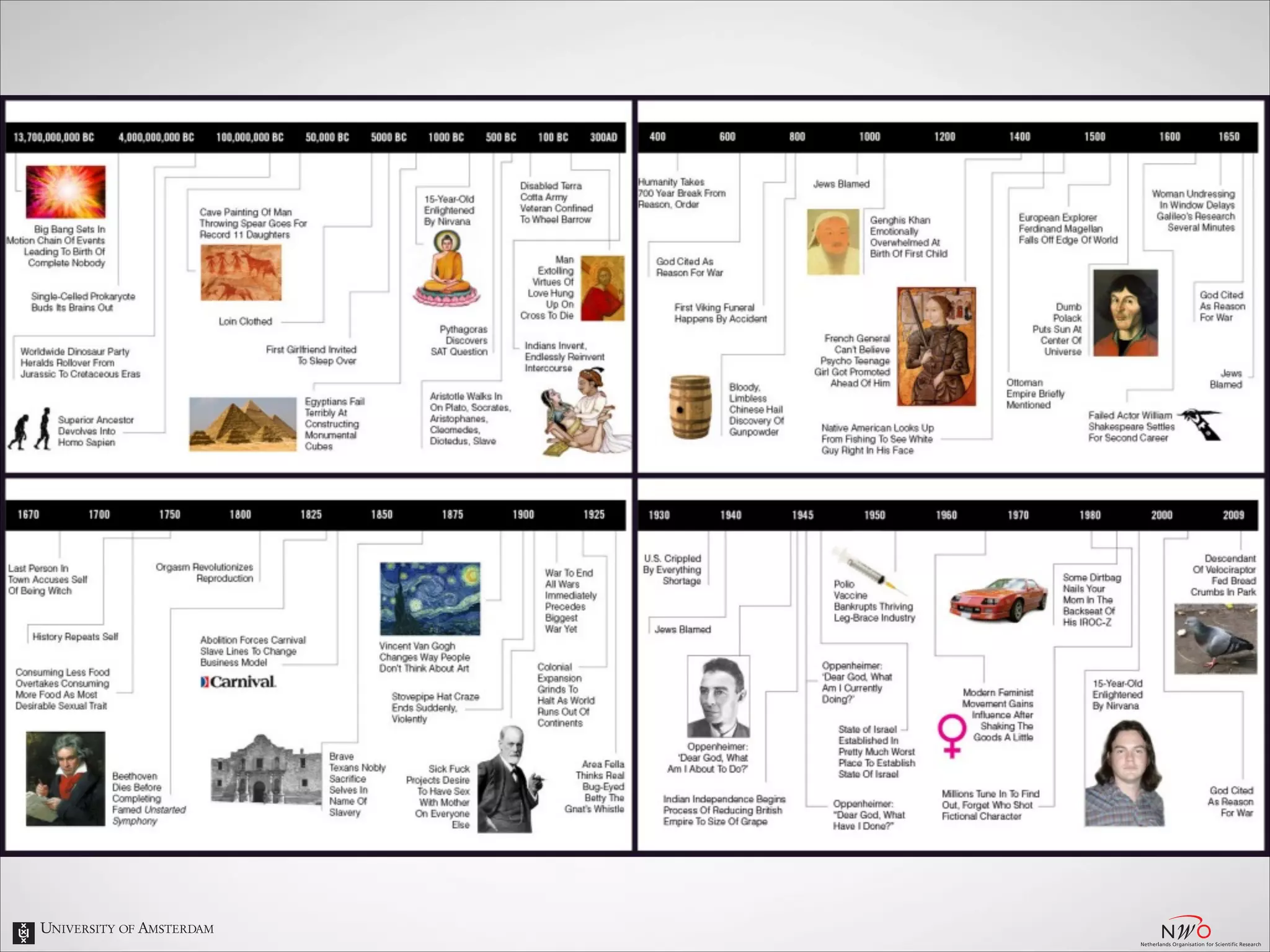Screen dimensions: 1270x952
Task: Select the 1945 timeline marker
Action: [x=802, y=515]
